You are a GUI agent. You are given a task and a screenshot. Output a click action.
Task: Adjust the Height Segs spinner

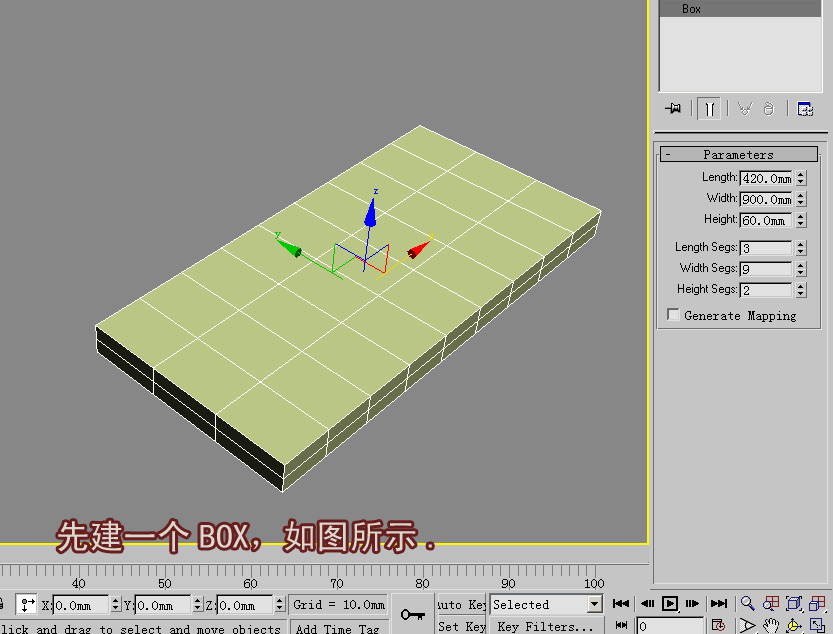point(801,290)
